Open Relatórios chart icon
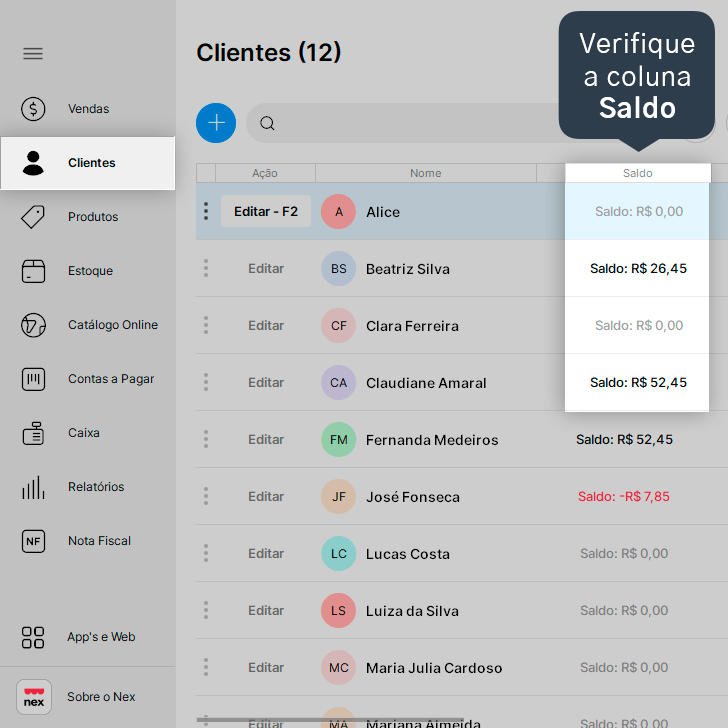This screenshot has height=728, width=728. click(x=33, y=487)
